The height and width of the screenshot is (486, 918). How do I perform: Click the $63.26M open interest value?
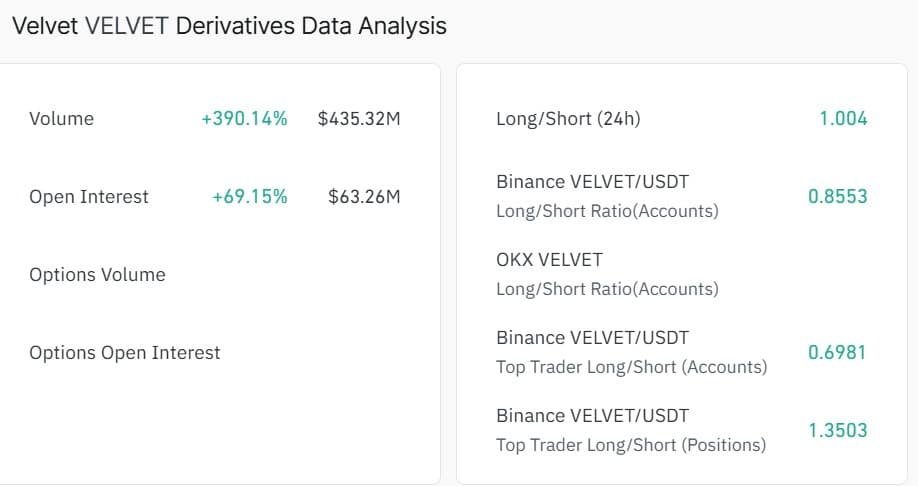[364, 197]
